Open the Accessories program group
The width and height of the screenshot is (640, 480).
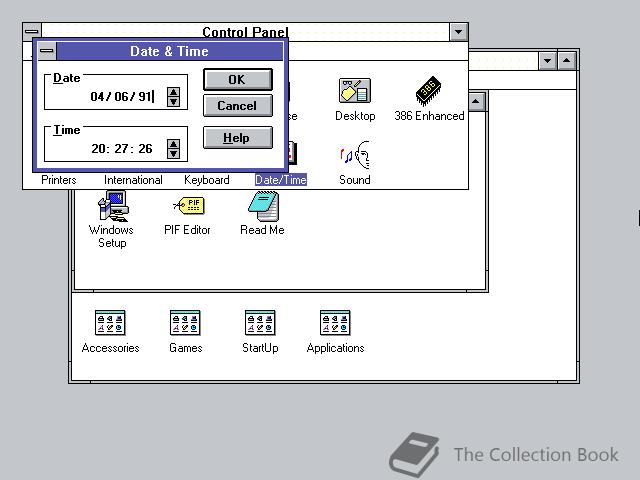[110, 322]
